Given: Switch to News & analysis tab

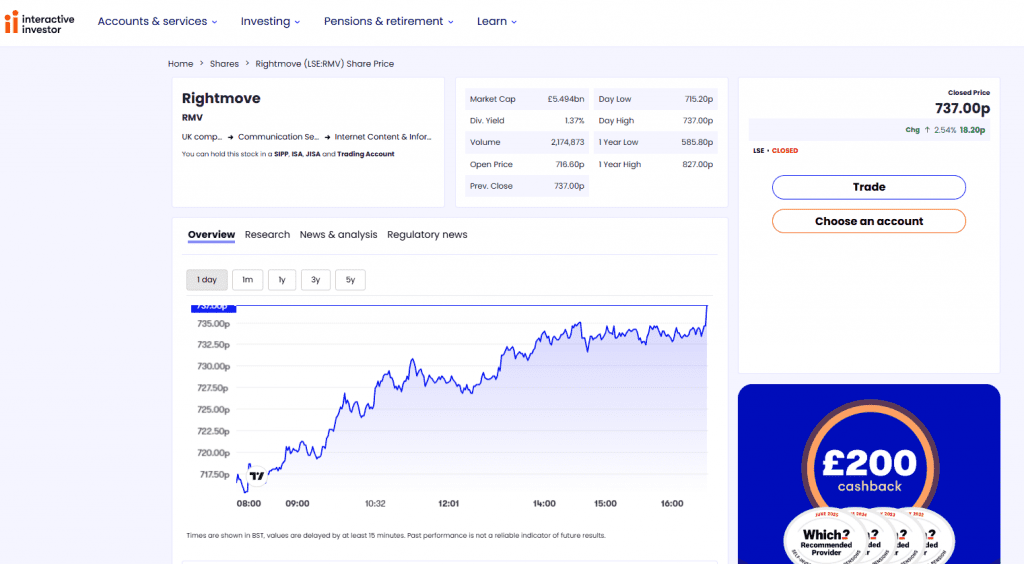Looking at the screenshot, I should click(338, 235).
